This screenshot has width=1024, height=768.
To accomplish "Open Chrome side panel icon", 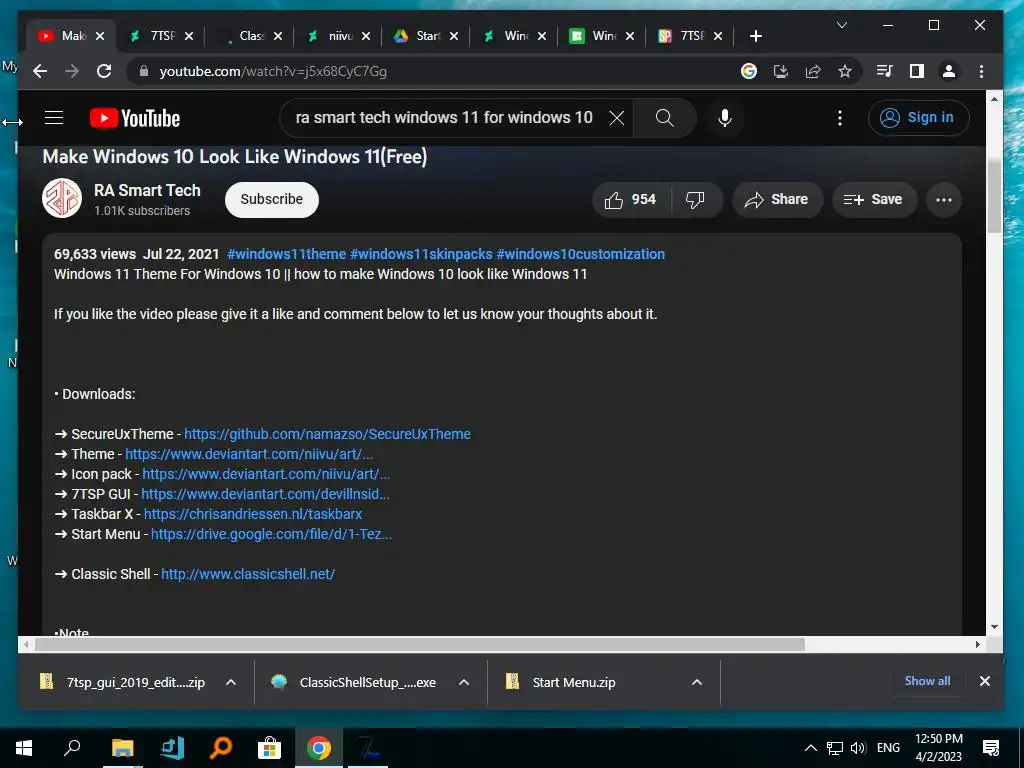I will (917, 71).
